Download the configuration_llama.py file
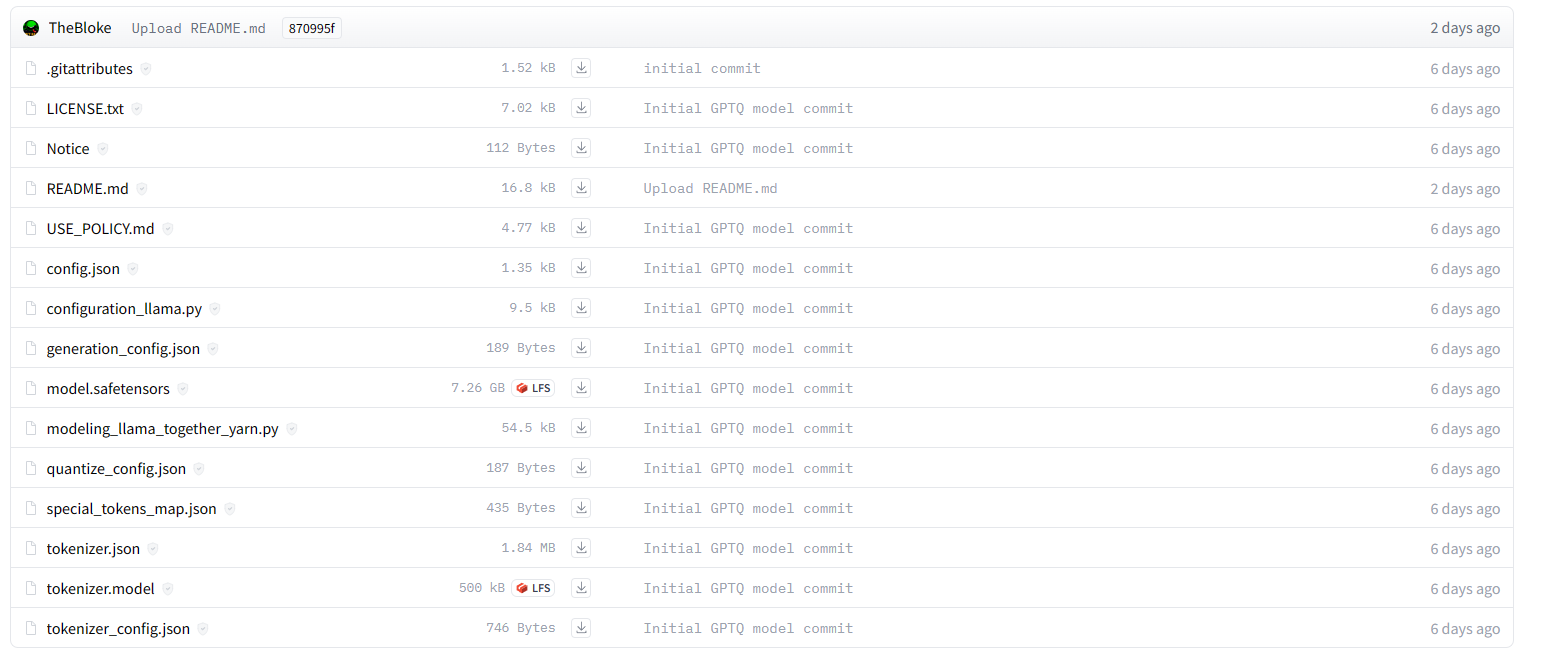 [581, 307]
